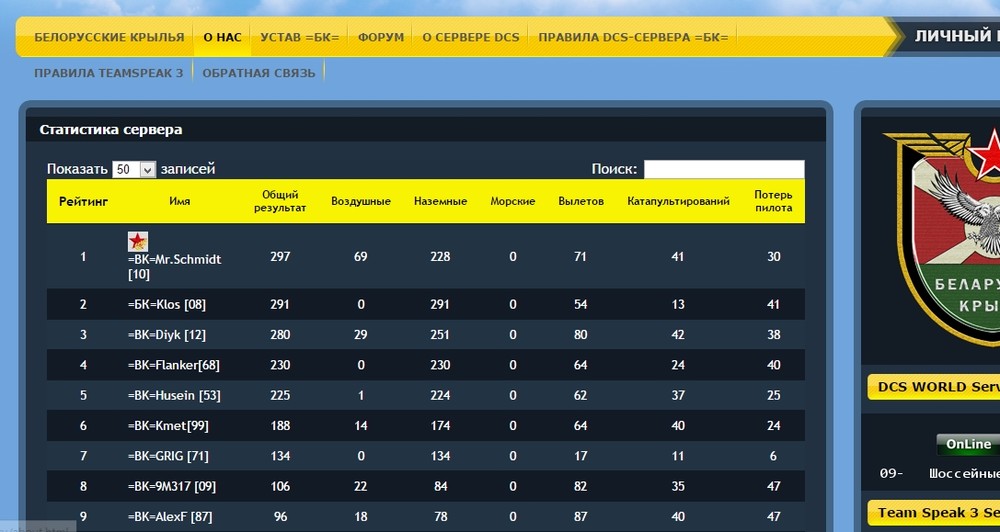Sort by Общий результат column

(280, 201)
